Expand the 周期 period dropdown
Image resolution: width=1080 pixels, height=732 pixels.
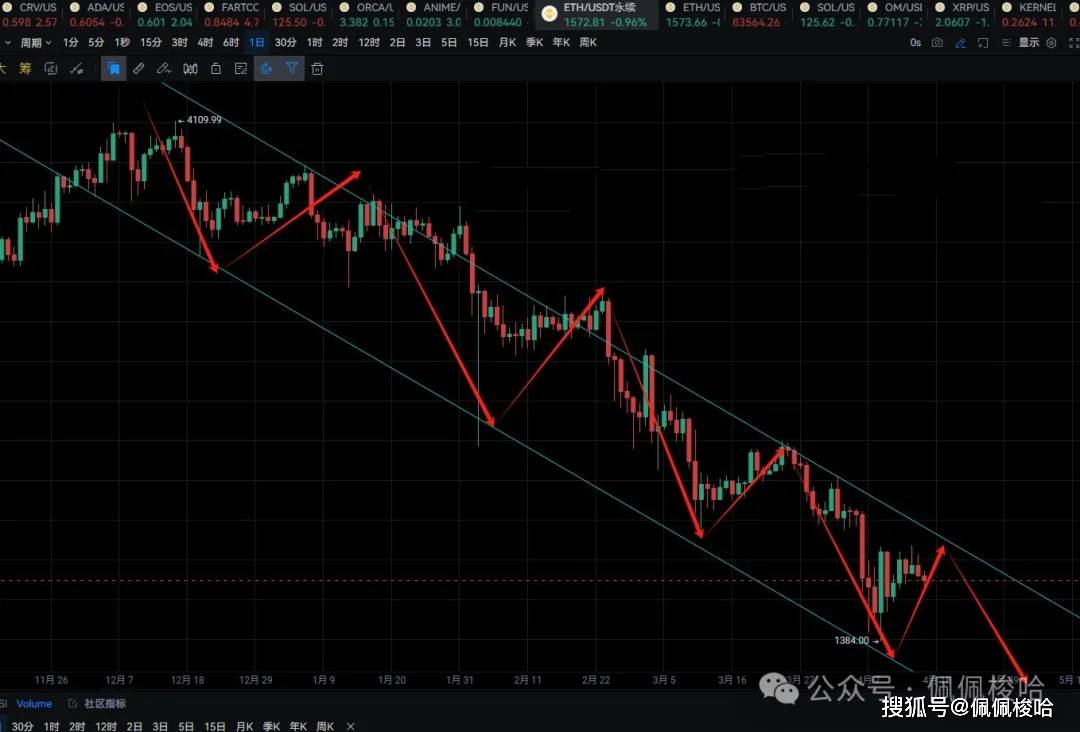(x=36, y=43)
